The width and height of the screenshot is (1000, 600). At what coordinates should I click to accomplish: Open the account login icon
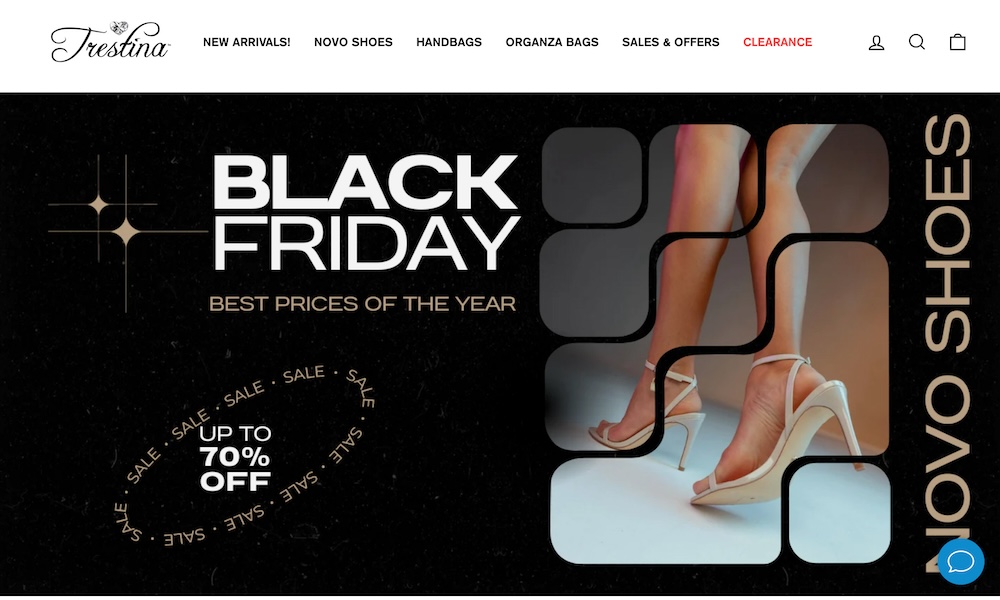pos(876,42)
